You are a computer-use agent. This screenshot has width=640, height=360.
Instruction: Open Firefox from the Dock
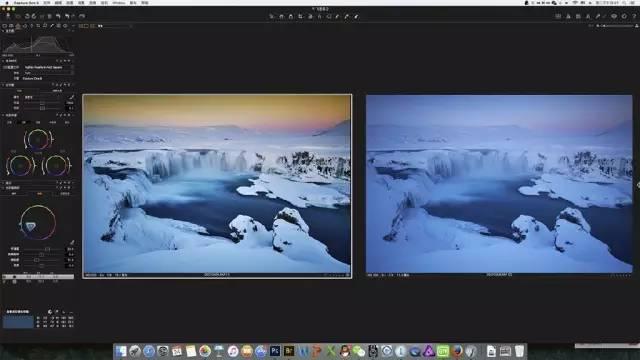coord(457,351)
